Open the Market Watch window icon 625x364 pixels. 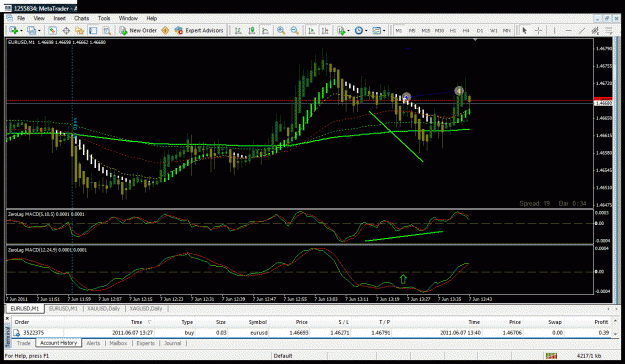coord(52,30)
